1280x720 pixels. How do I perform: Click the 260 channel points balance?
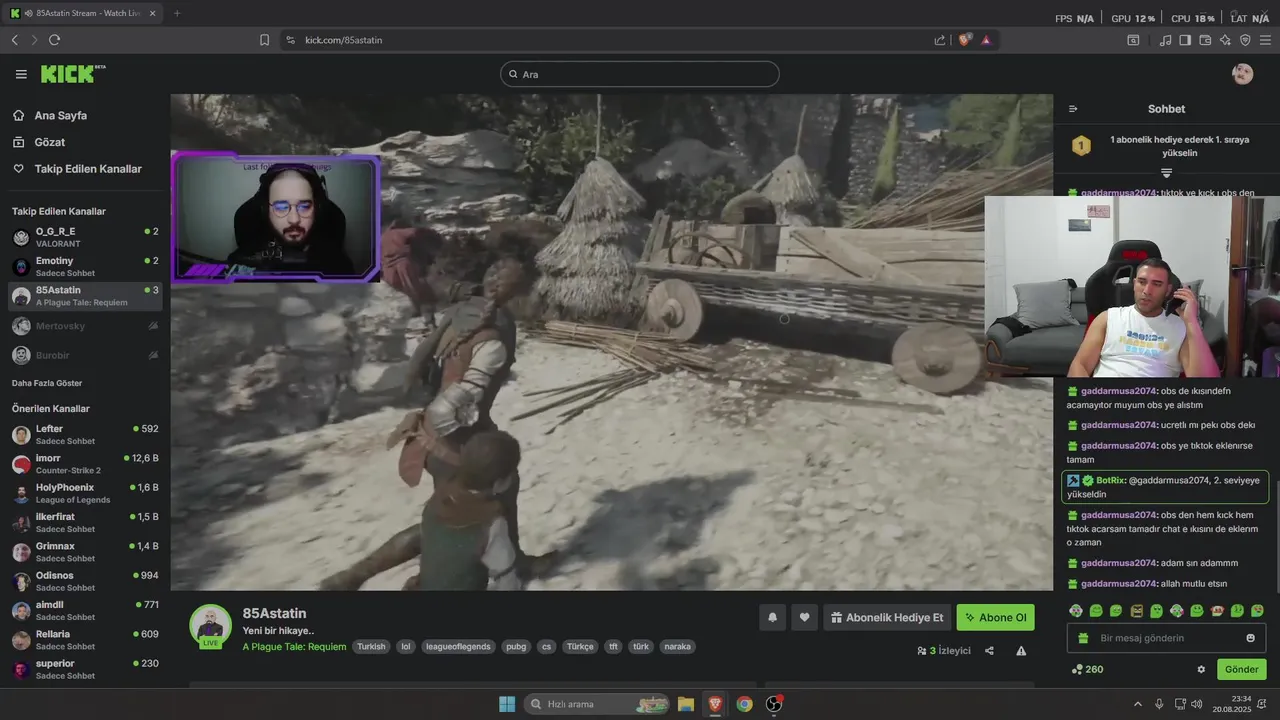coord(1087,670)
